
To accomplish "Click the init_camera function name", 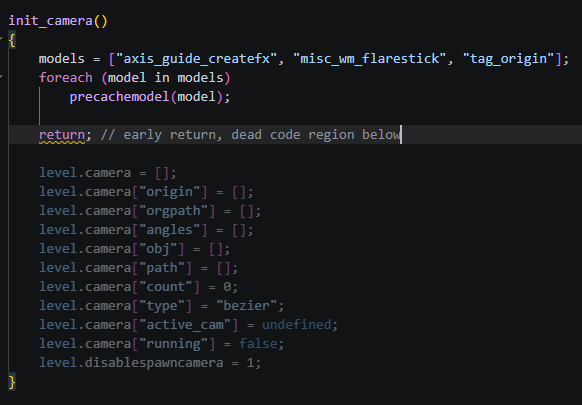I will click(50, 20).
